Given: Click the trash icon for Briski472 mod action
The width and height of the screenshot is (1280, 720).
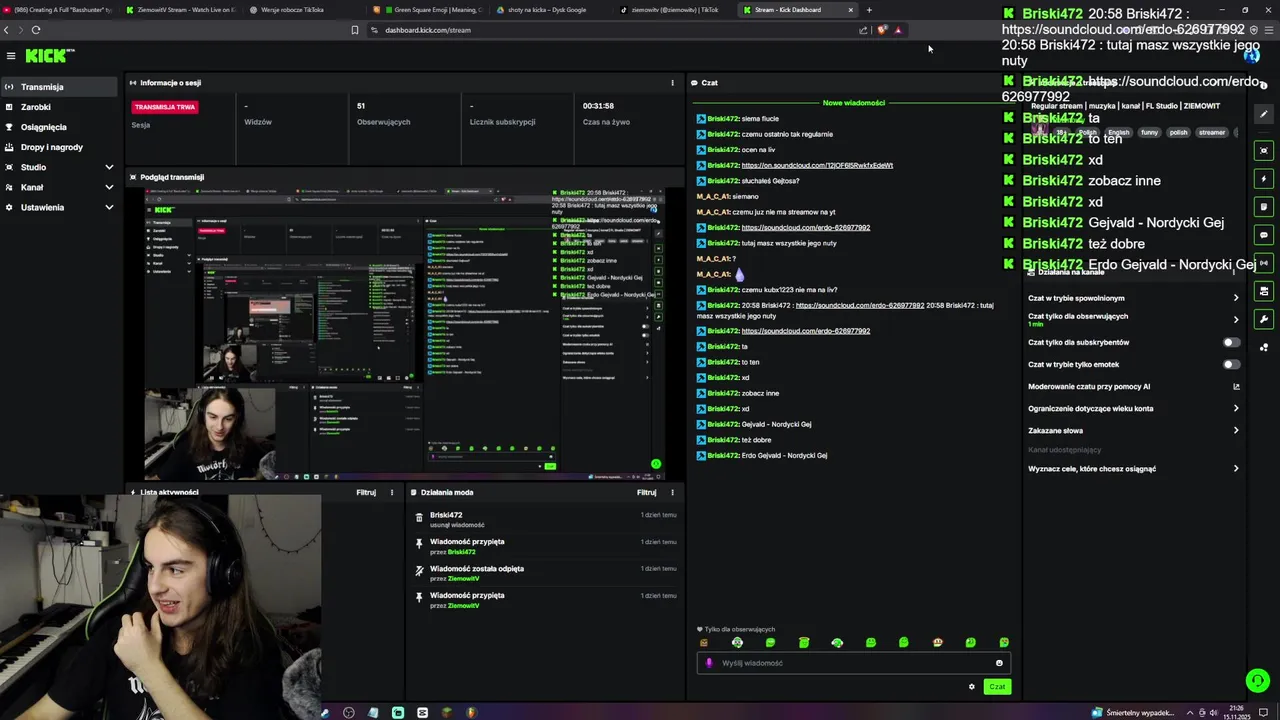Looking at the screenshot, I should 419,517.
